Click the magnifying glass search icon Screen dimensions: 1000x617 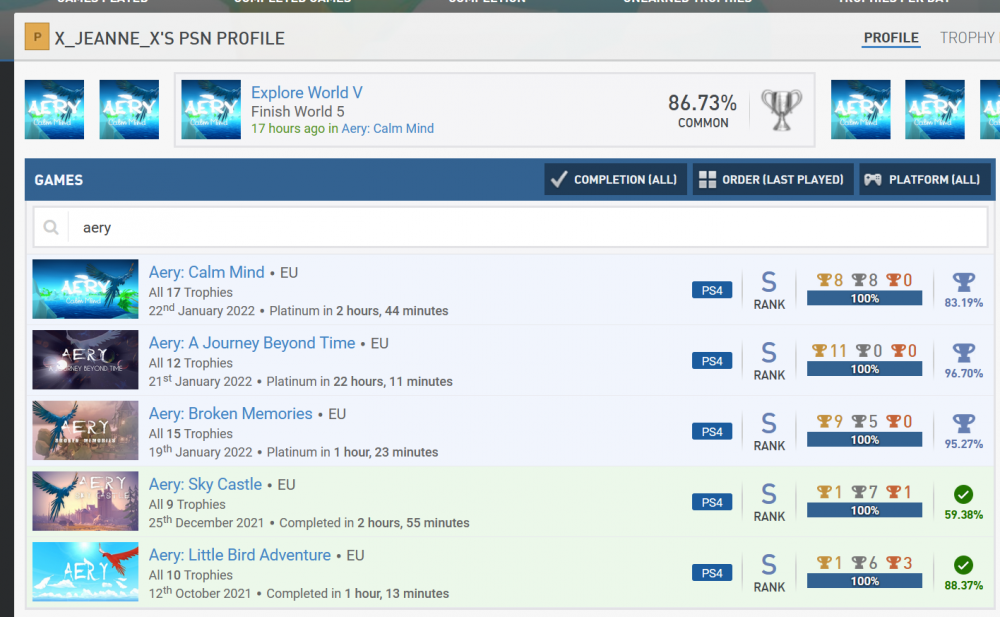click(51, 228)
